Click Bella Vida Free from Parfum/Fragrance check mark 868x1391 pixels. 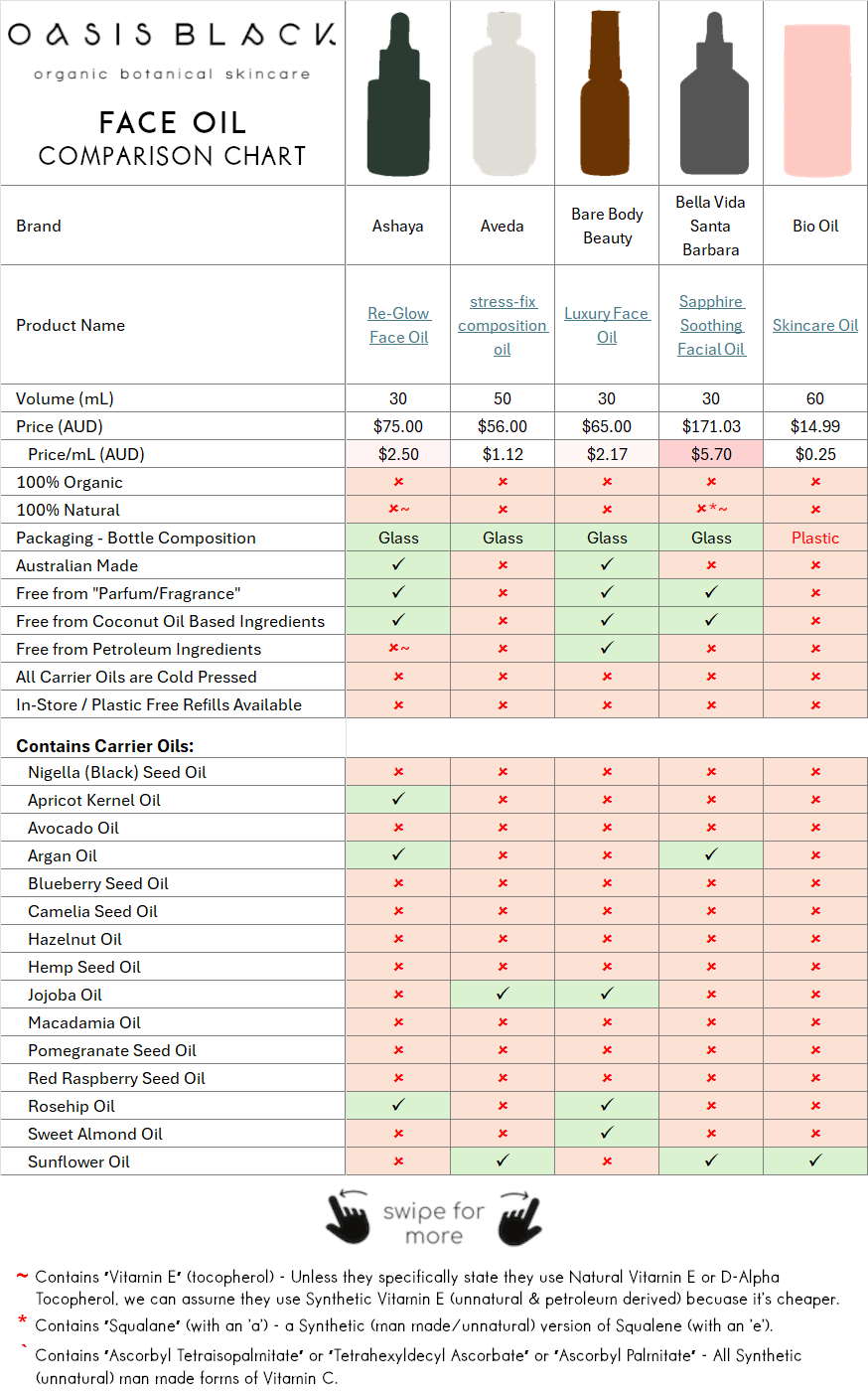711,592
